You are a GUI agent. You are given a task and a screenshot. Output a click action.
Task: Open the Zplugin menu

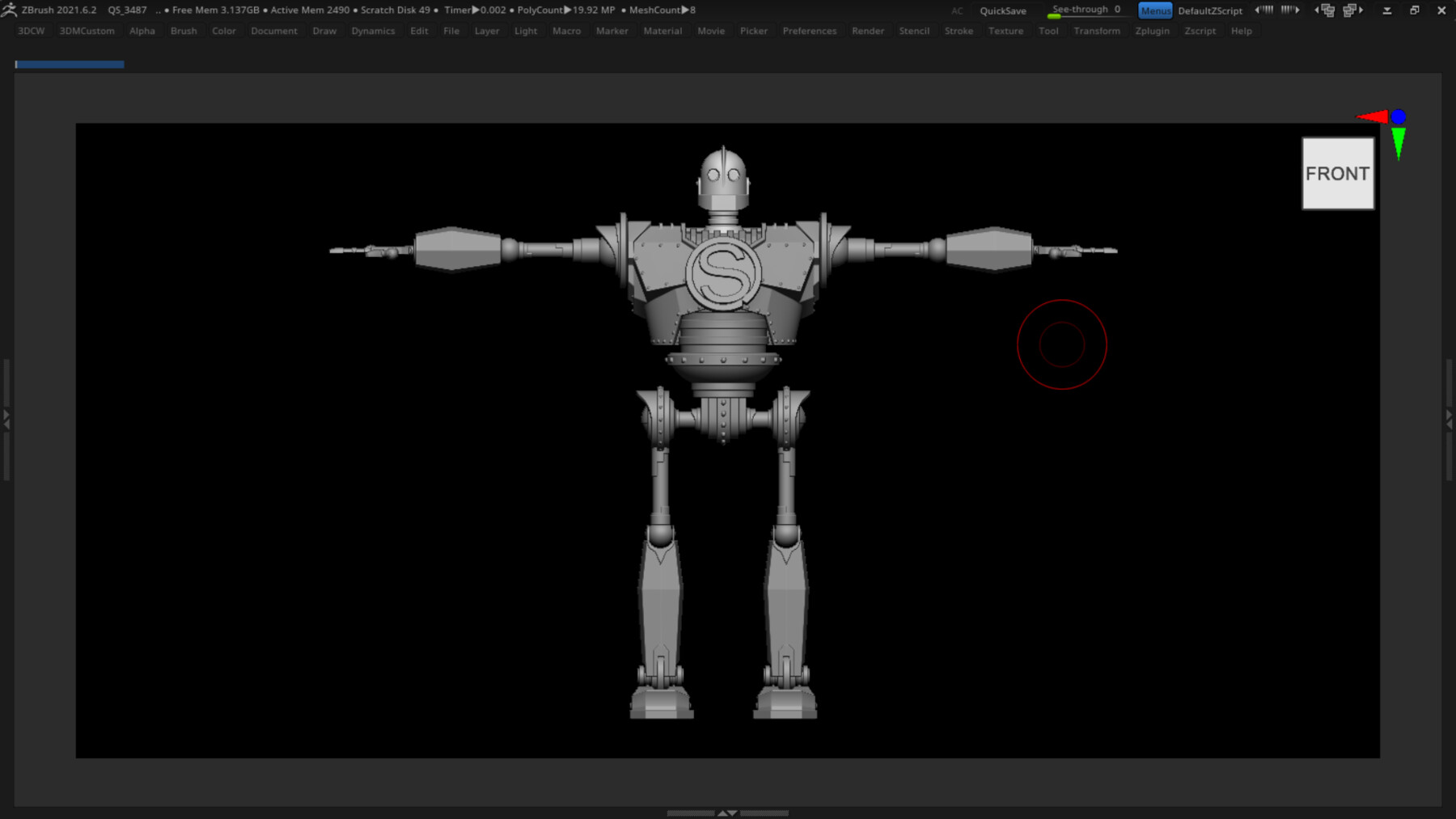1152,31
